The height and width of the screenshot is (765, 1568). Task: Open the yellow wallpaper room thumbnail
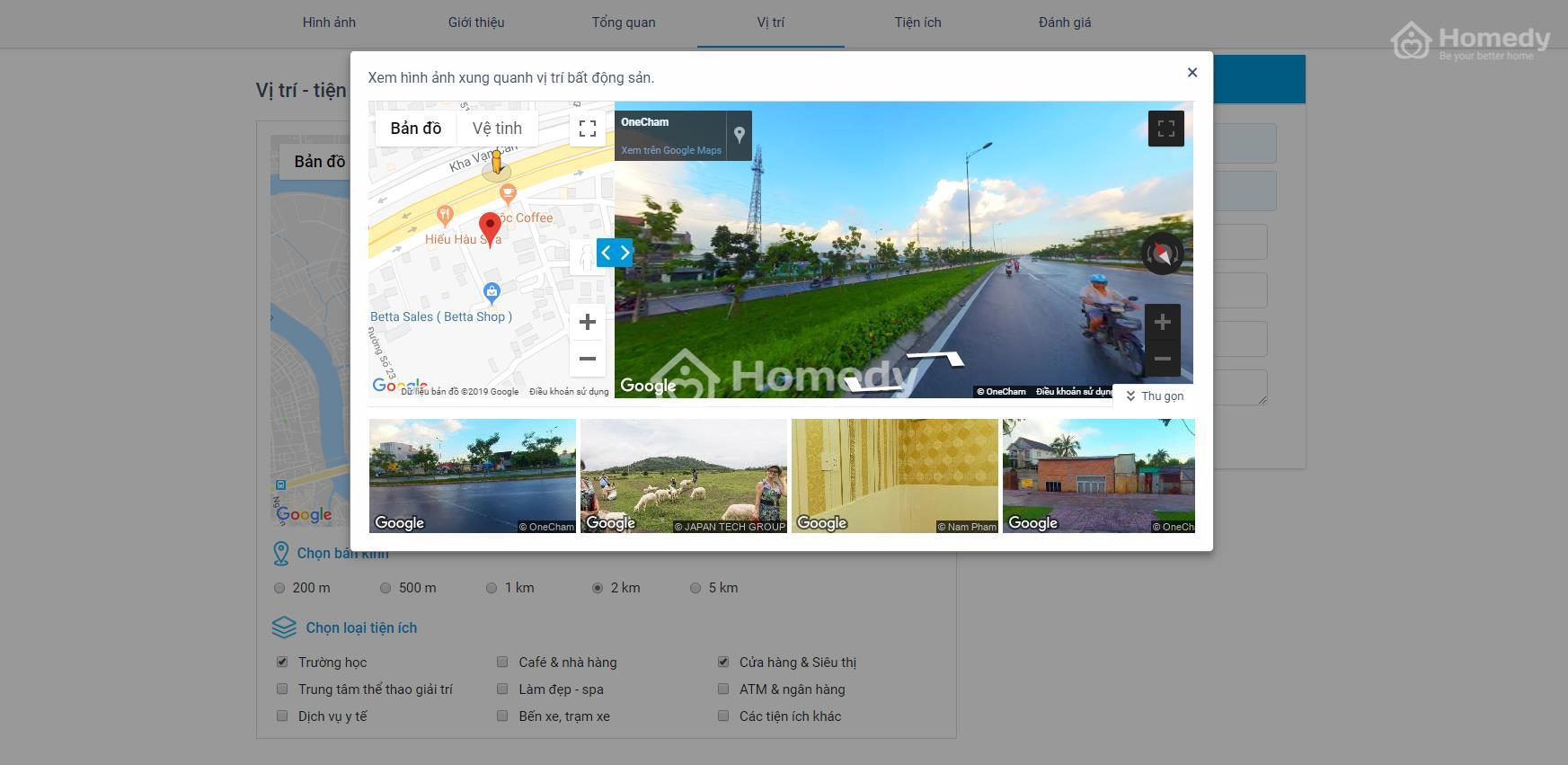coord(895,476)
